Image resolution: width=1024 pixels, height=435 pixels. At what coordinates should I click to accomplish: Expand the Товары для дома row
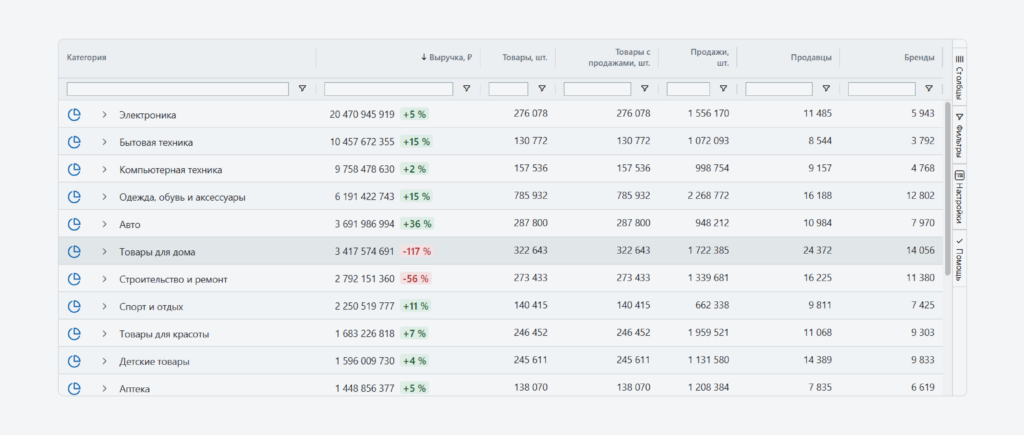(104, 251)
